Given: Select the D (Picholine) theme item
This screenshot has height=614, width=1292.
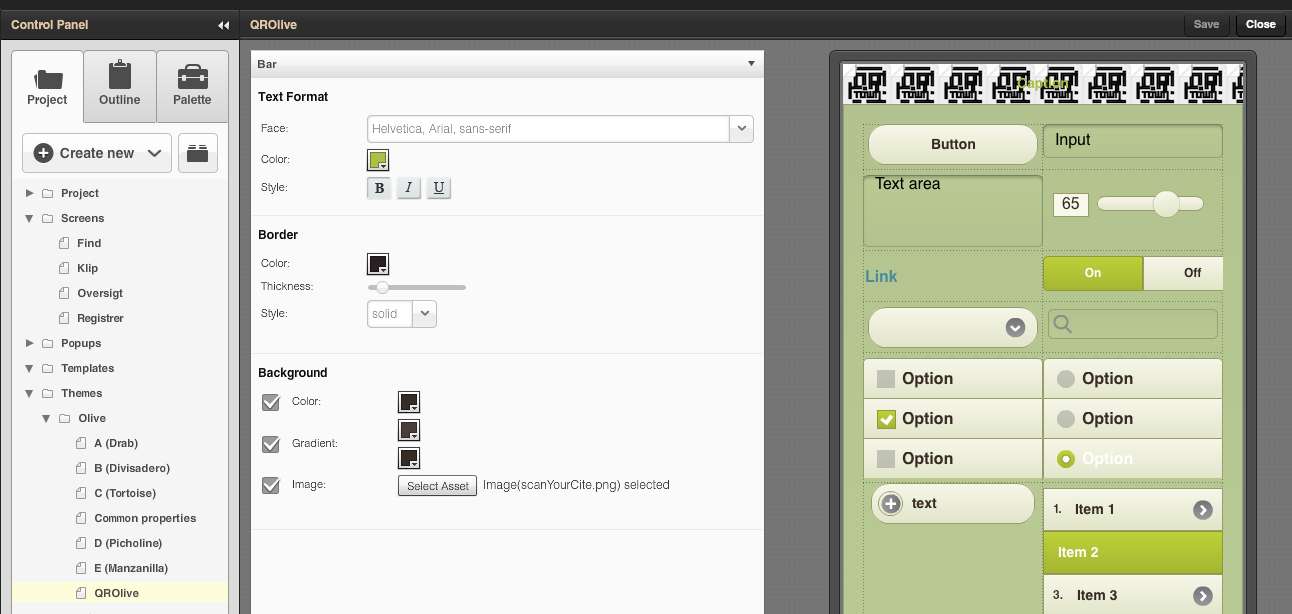Looking at the screenshot, I should click(x=128, y=543).
